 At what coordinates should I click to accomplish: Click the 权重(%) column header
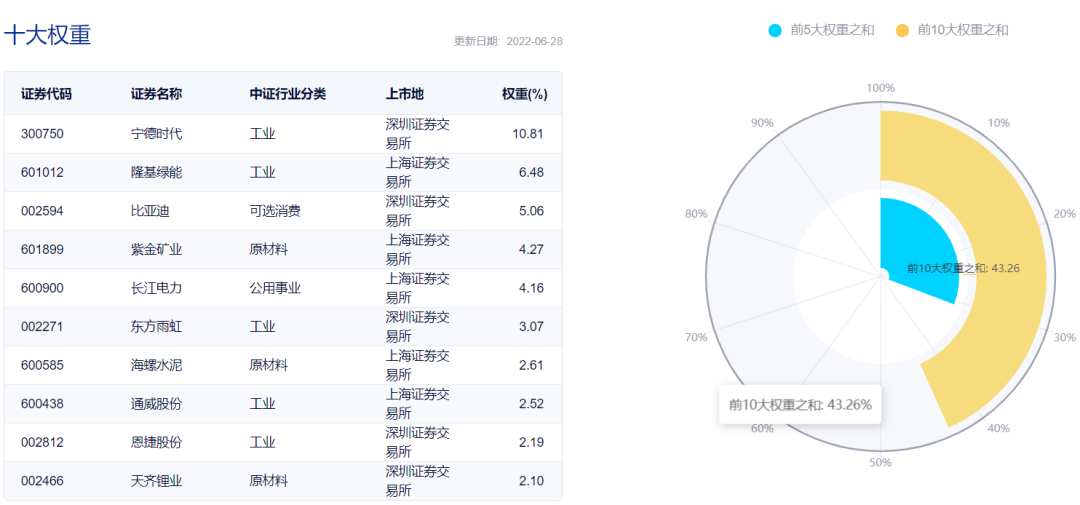pyautogui.click(x=524, y=94)
